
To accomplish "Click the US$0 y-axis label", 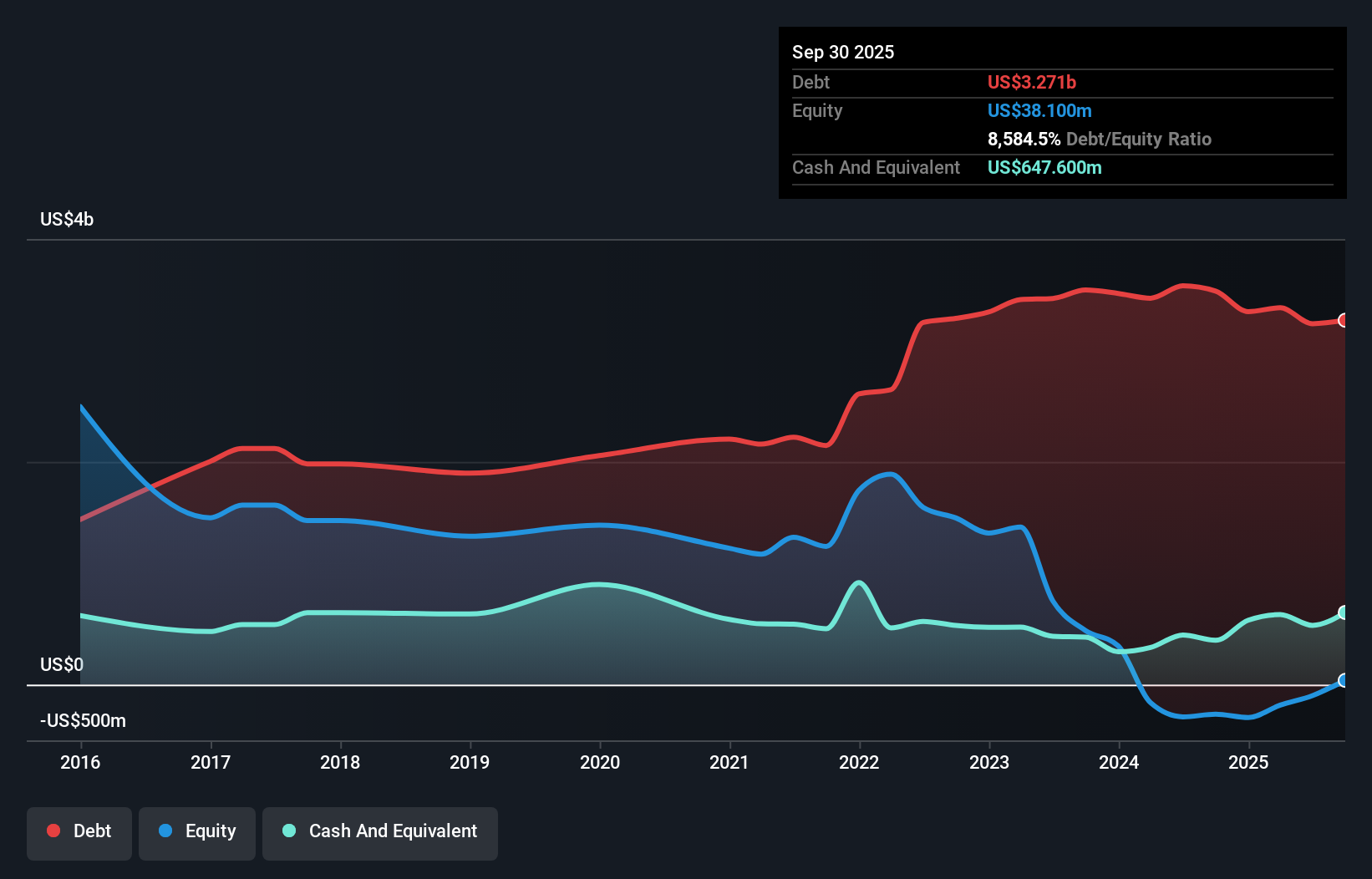I will (x=62, y=665).
